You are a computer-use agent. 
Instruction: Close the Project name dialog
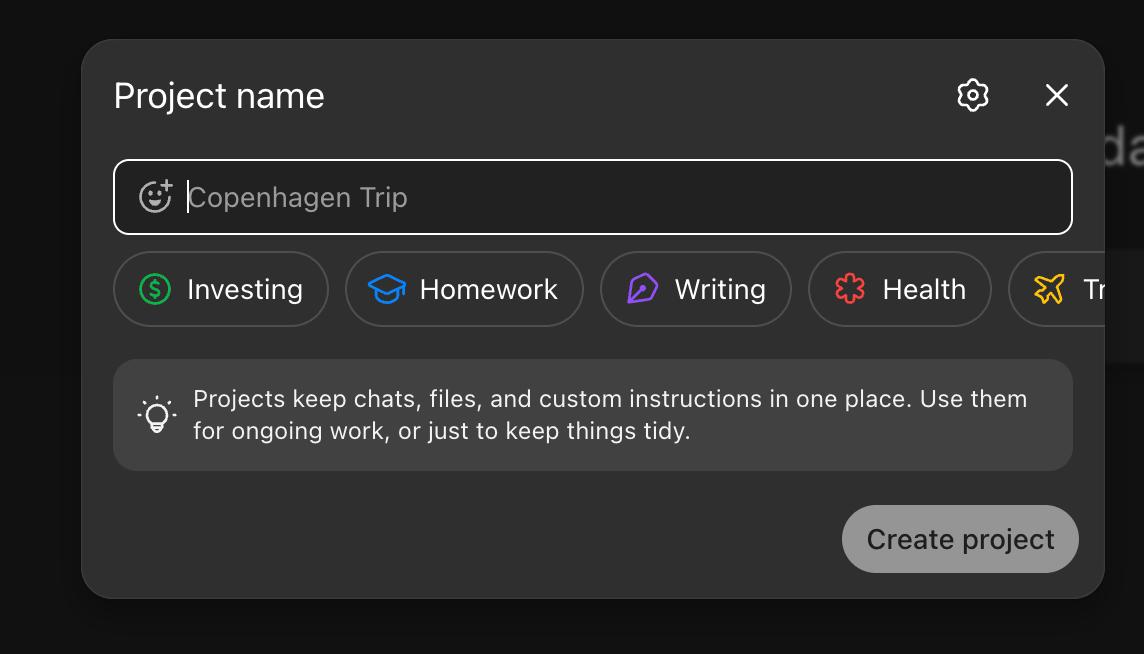[x=1056, y=95]
